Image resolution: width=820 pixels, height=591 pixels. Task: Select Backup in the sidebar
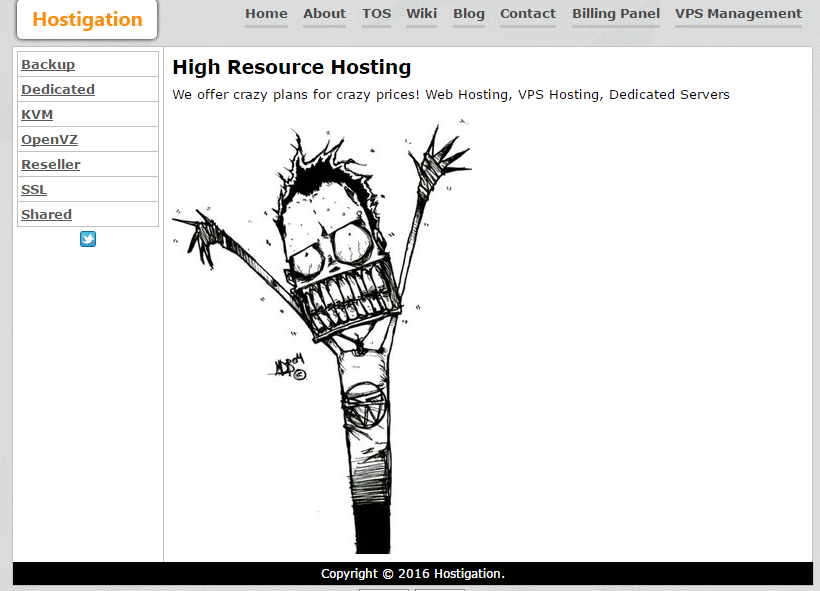pos(48,65)
